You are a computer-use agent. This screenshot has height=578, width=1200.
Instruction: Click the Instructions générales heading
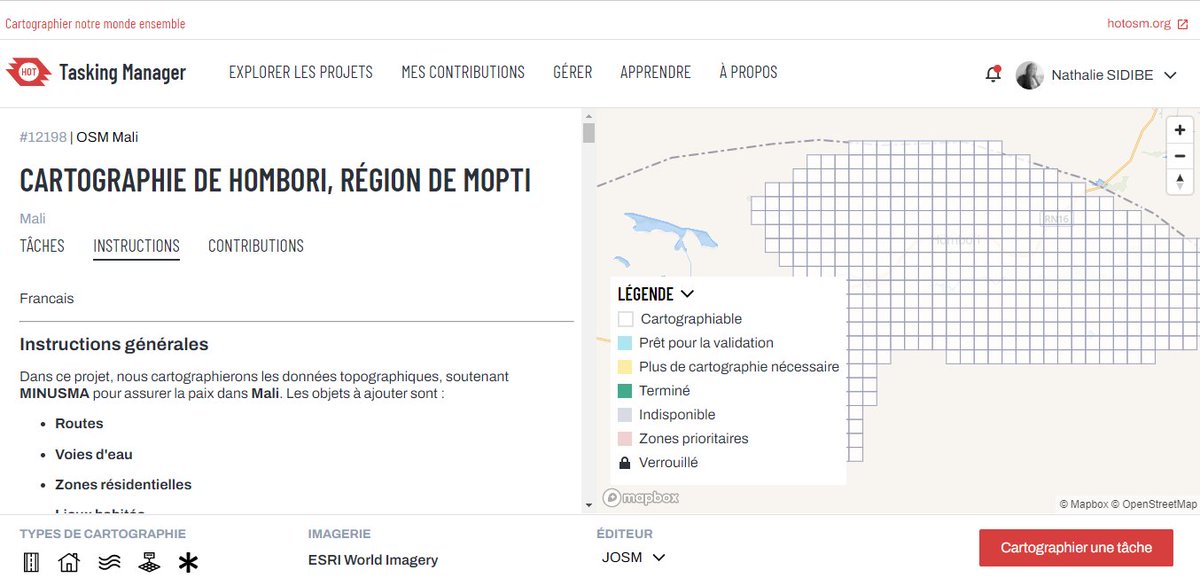pos(114,344)
